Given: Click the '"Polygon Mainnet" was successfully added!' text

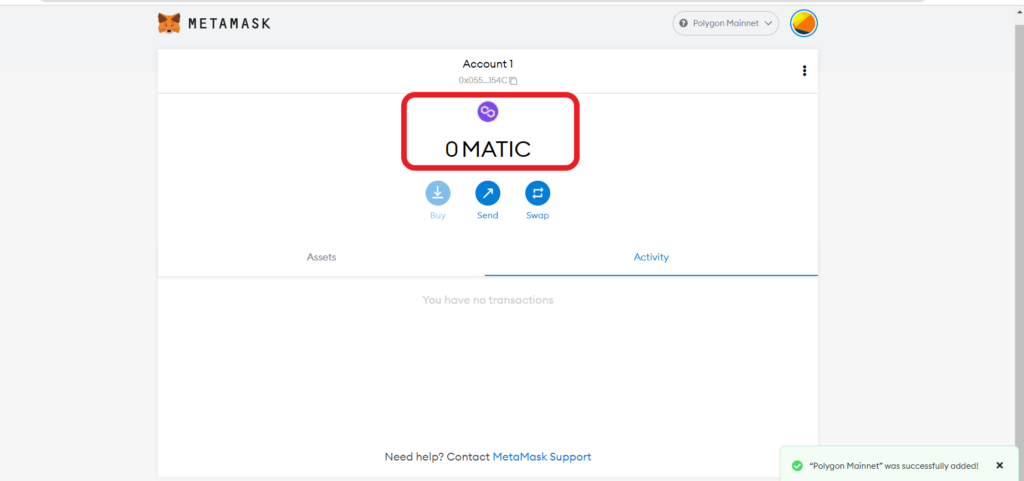Looking at the screenshot, I should click(x=893, y=466).
